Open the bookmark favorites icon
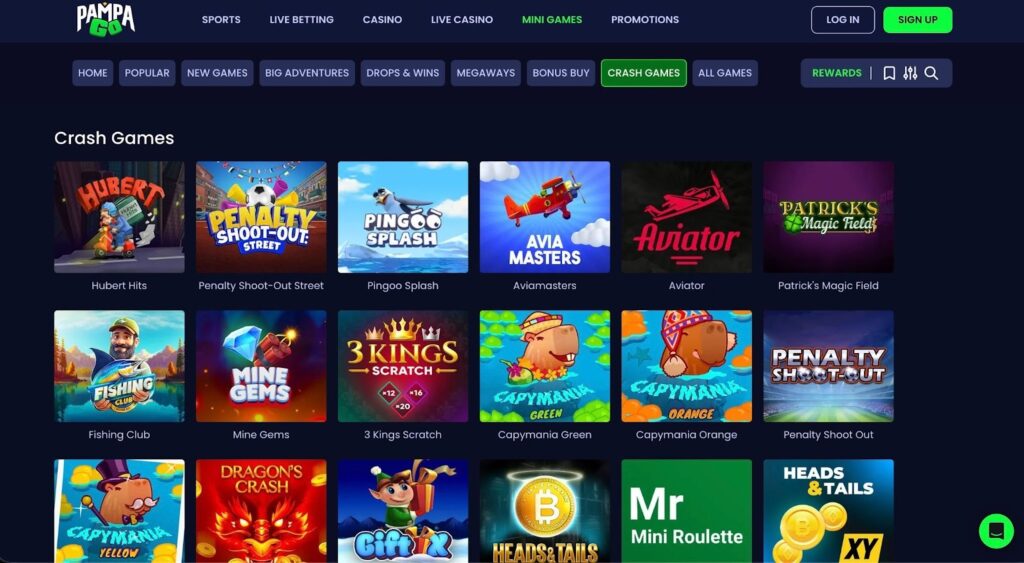The image size is (1024, 563). (x=889, y=73)
